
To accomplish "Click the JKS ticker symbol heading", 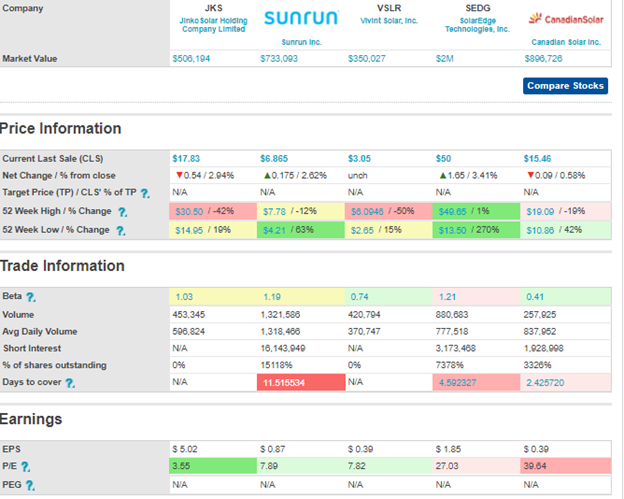I will click(x=212, y=8).
